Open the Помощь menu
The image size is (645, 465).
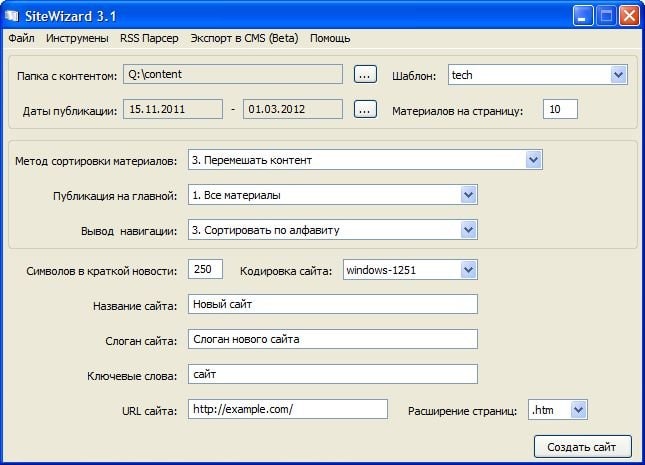coord(330,38)
